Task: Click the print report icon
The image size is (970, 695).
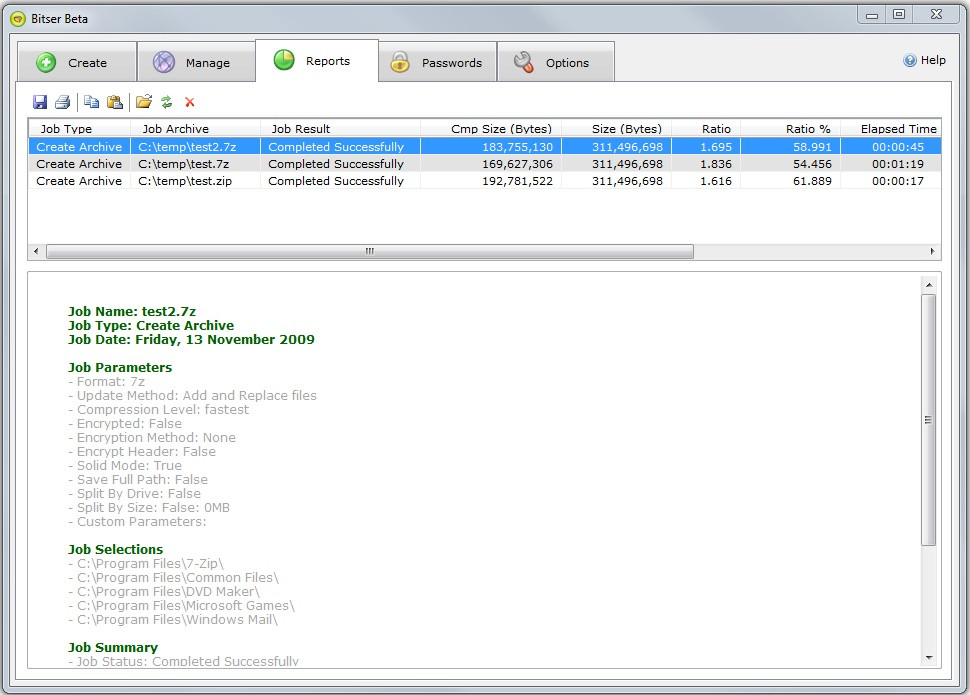Action: (62, 102)
